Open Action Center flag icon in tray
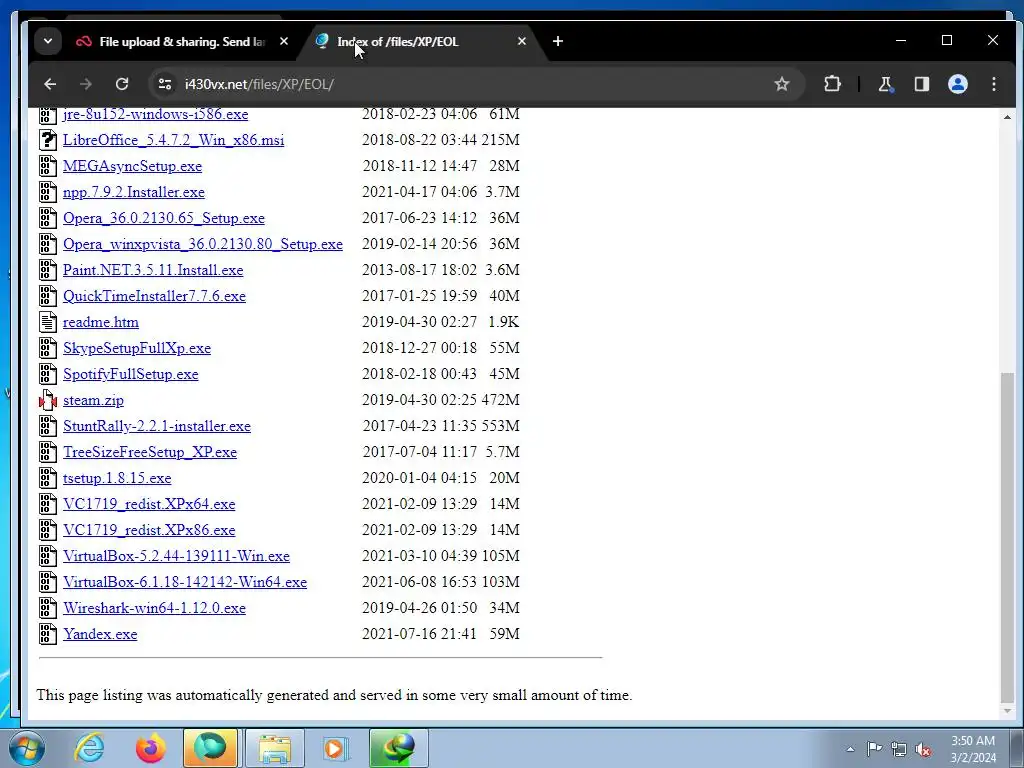 [x=874, y=749]
